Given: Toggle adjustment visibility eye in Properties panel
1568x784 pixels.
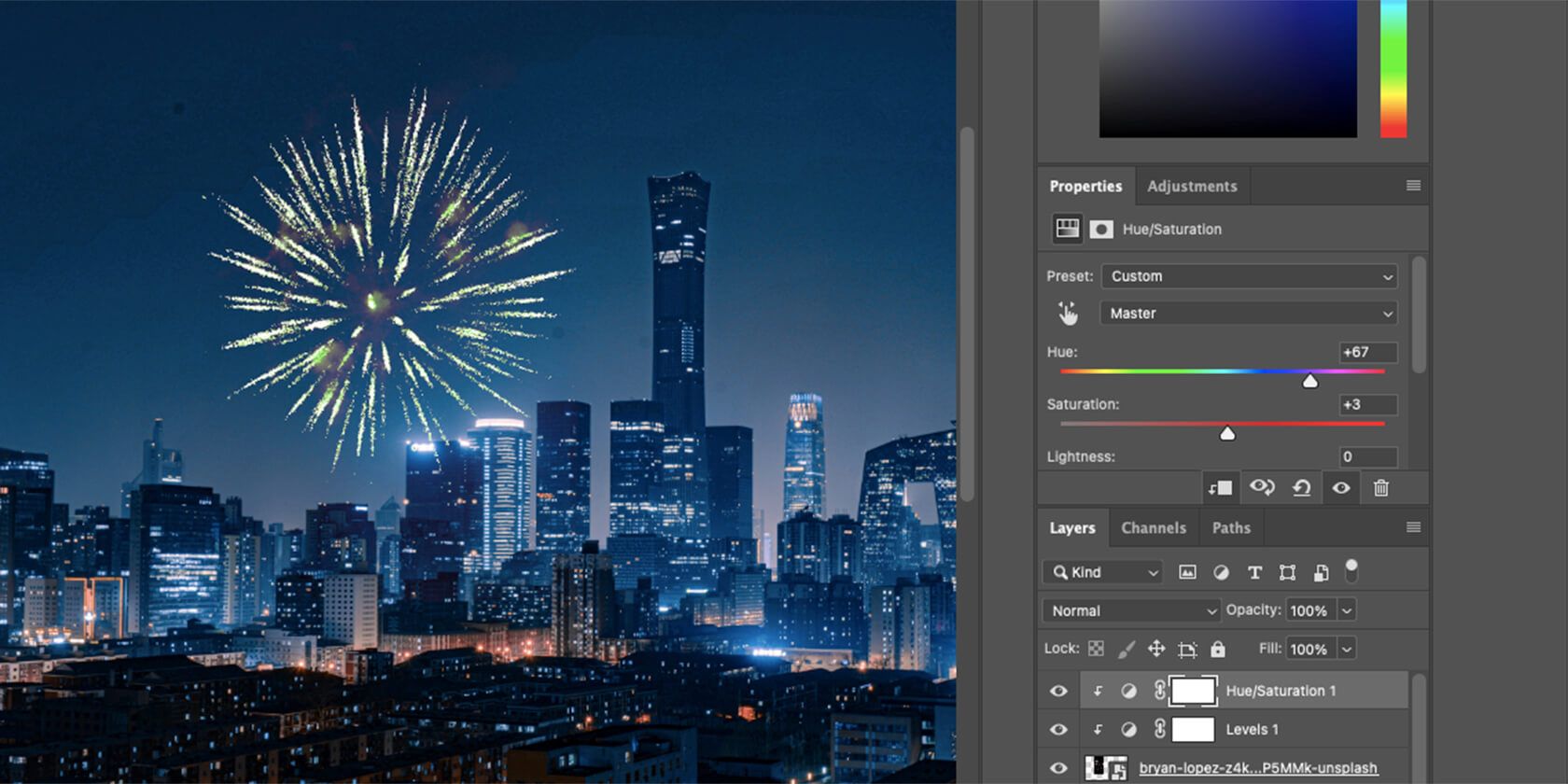Looking at the screenshot, I should [x=1340, y=487].
